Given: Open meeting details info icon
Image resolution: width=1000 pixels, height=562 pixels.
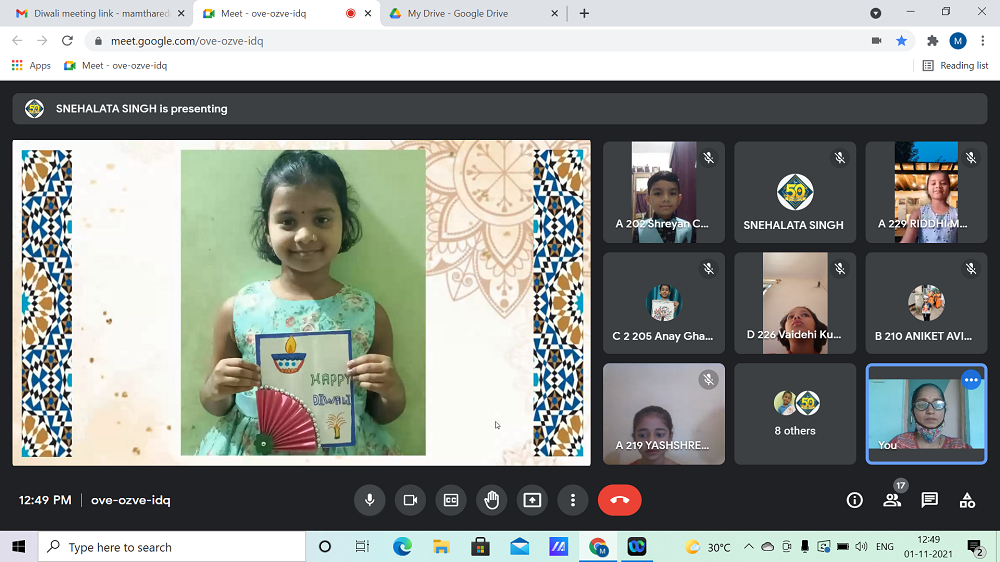Looking at the screenshot, I should pyautogui.click(x=854, y=500).
